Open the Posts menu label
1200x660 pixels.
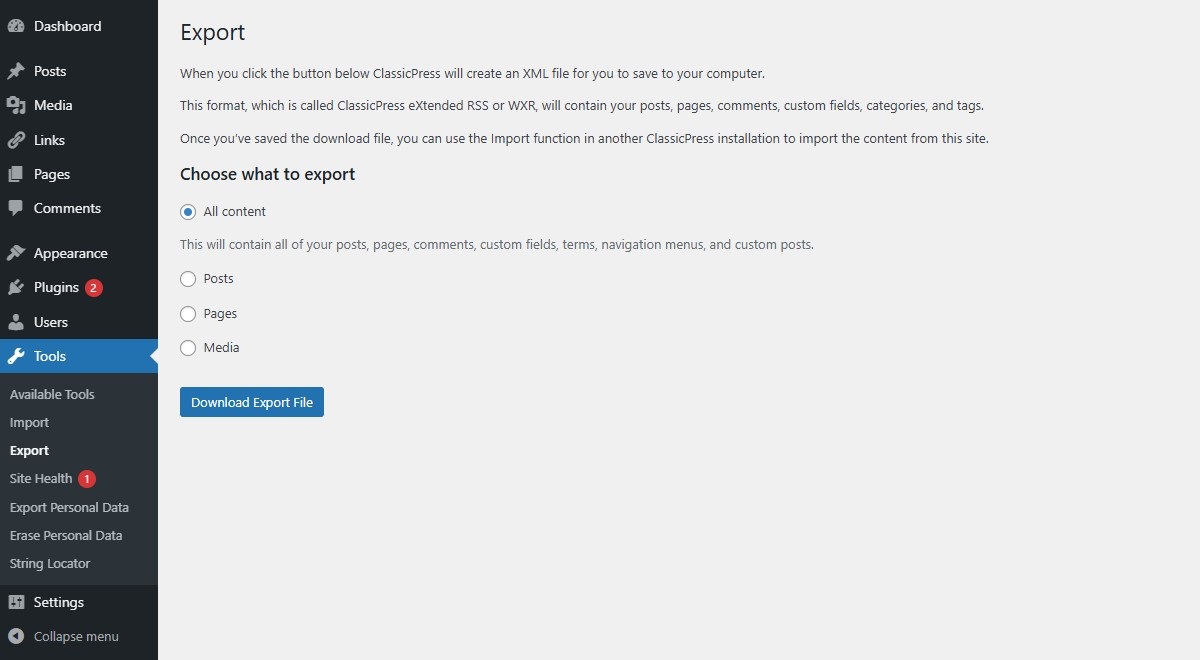coord(50,71)
